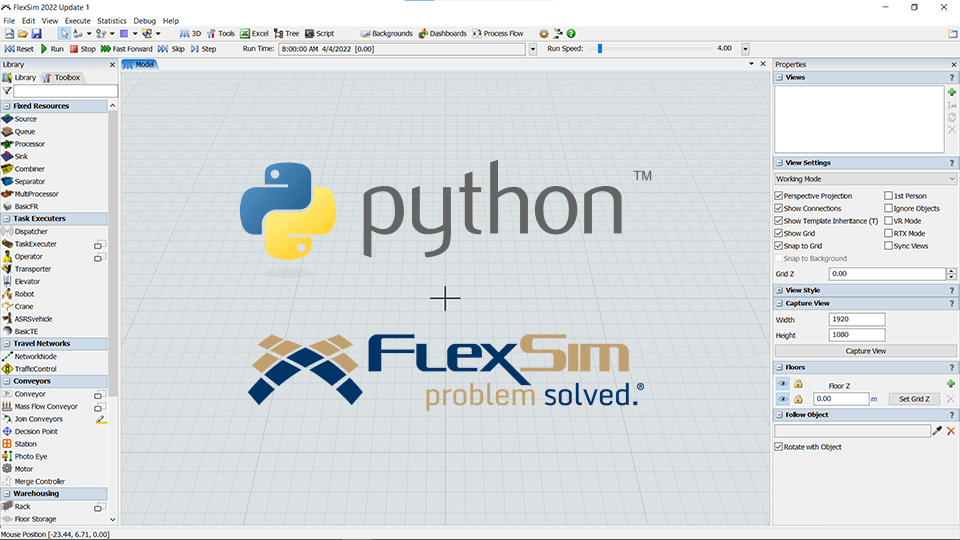Click the Open file folder icon
960x540 pixels.
pyautogui.click(x=23, y=34)
